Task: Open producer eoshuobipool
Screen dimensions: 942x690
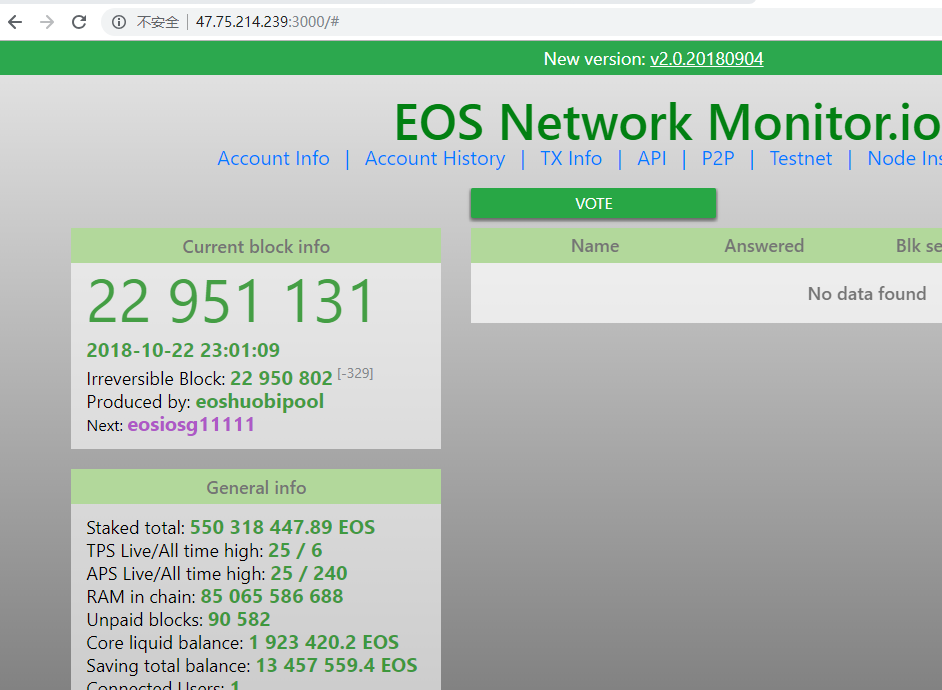Action: (260, 401)
